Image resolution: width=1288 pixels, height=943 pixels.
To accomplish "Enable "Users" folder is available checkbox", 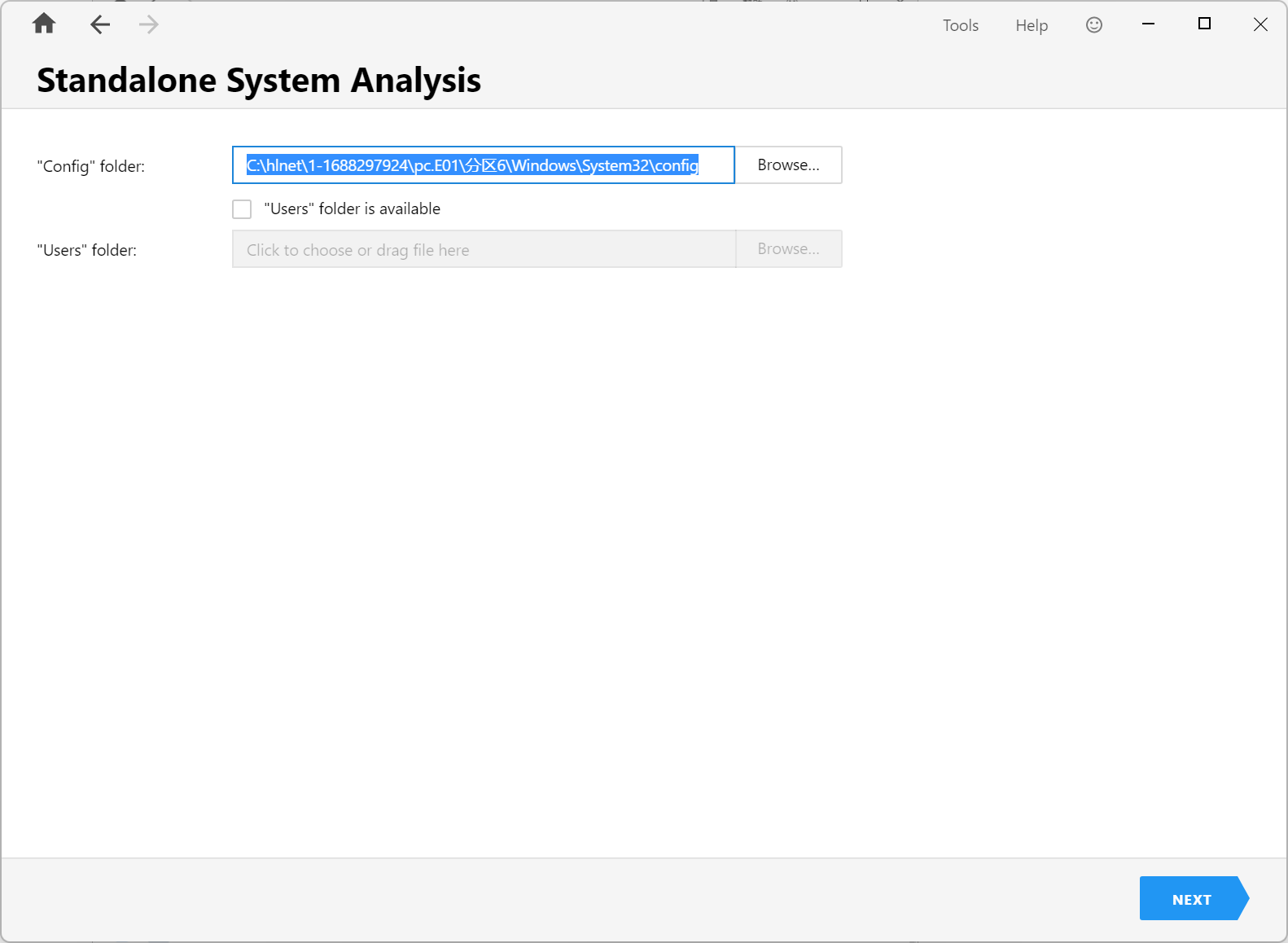I will pyautogui.click(x=242, y=209).
